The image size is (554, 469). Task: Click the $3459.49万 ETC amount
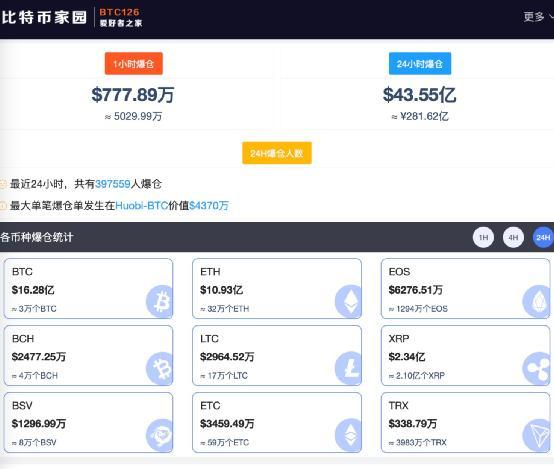pos(227,424)
